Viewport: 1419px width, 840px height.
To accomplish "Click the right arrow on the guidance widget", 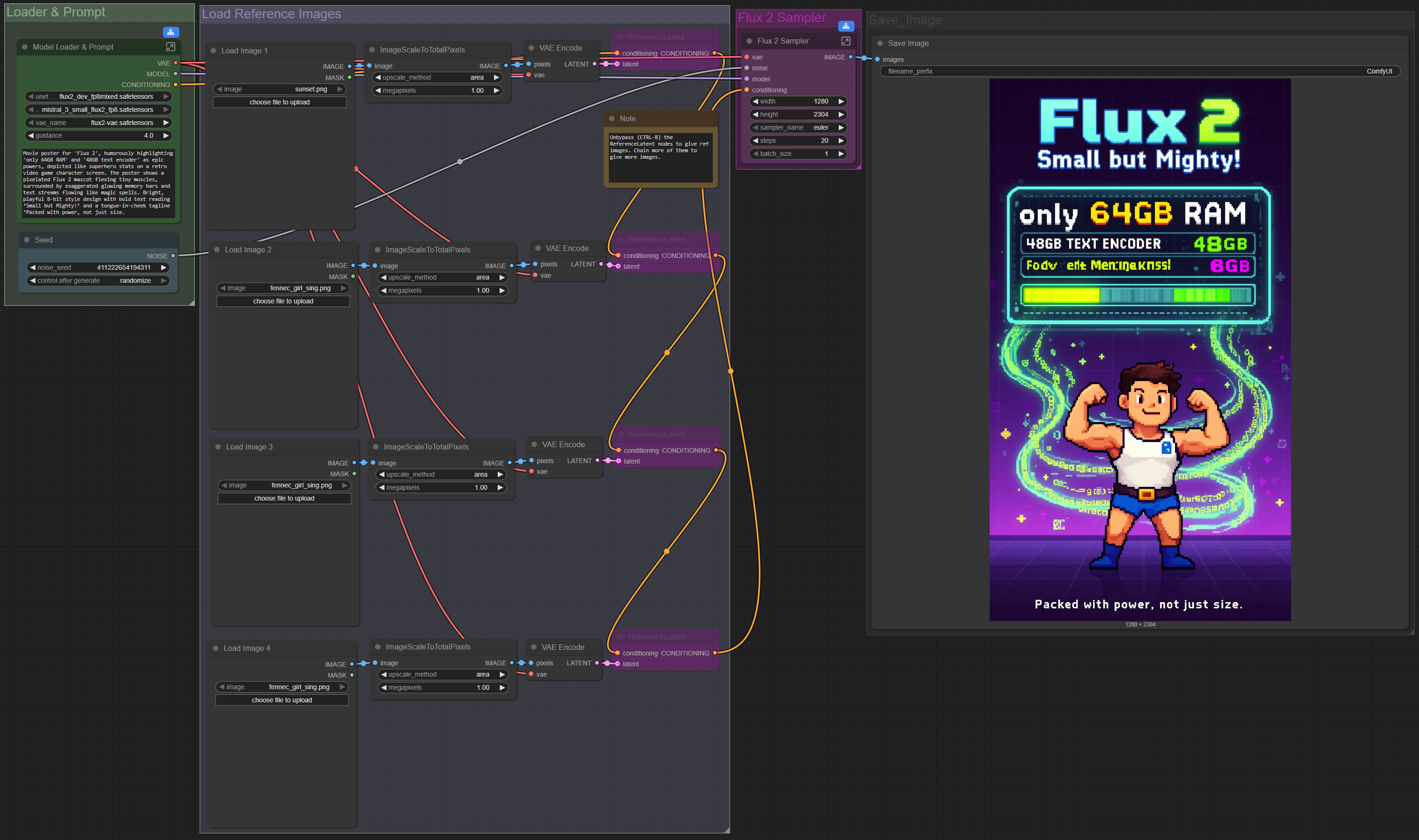I will click(x=166, y=135).
